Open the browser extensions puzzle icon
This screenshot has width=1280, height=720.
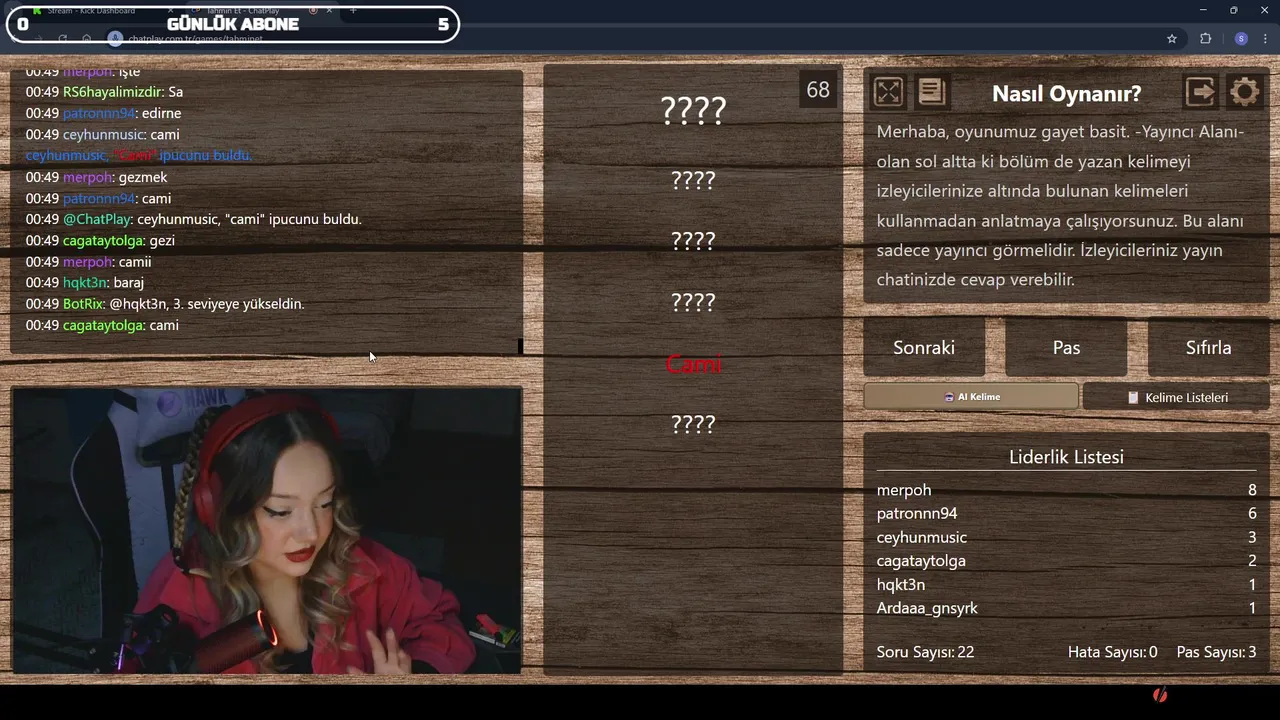click(1206, 38)
